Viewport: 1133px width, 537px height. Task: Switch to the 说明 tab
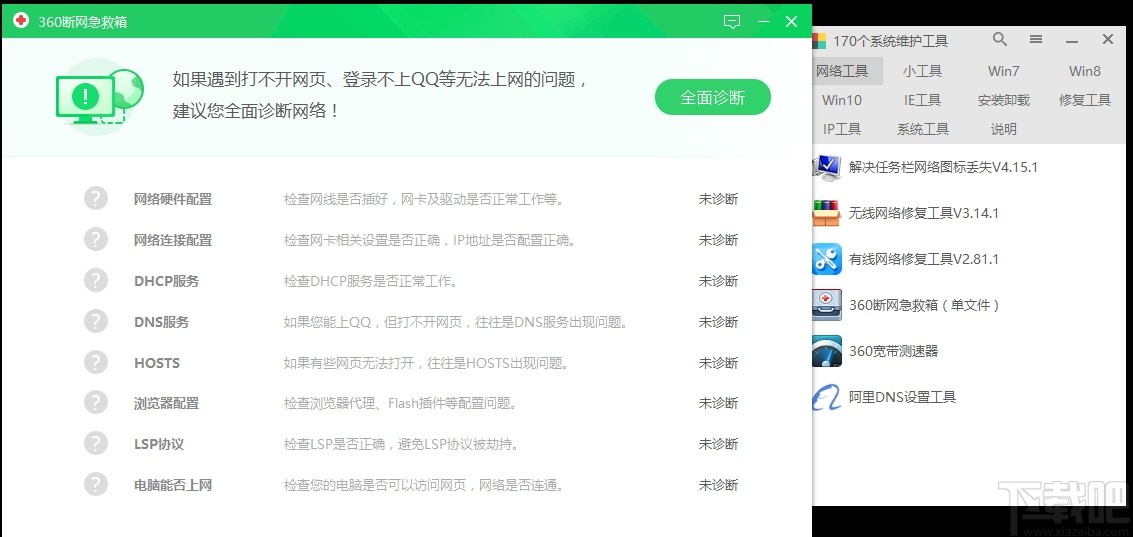click(1004, 129)
